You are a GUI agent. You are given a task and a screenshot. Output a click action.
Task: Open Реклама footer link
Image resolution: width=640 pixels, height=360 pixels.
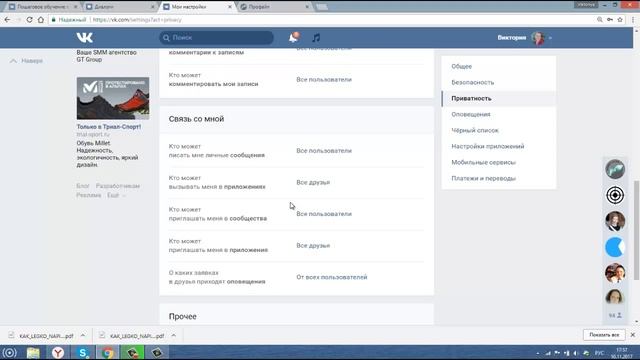(89, 196)
